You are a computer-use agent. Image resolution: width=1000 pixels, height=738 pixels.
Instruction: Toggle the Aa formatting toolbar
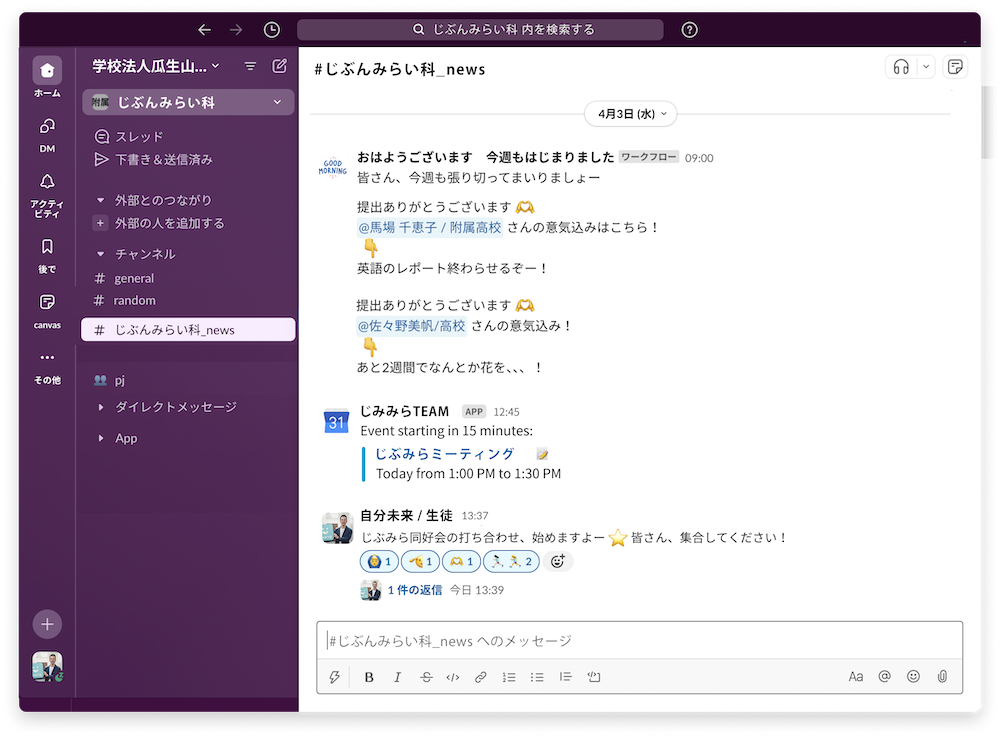click(856, 677)
